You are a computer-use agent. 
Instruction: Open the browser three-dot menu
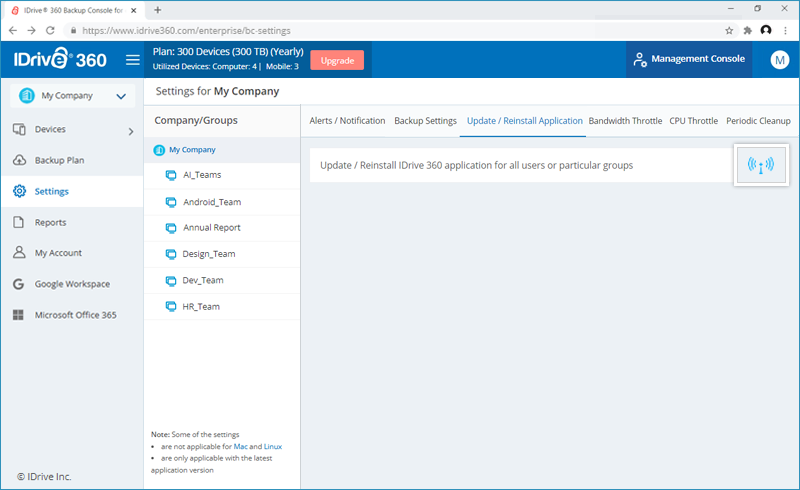pos(785,31)
